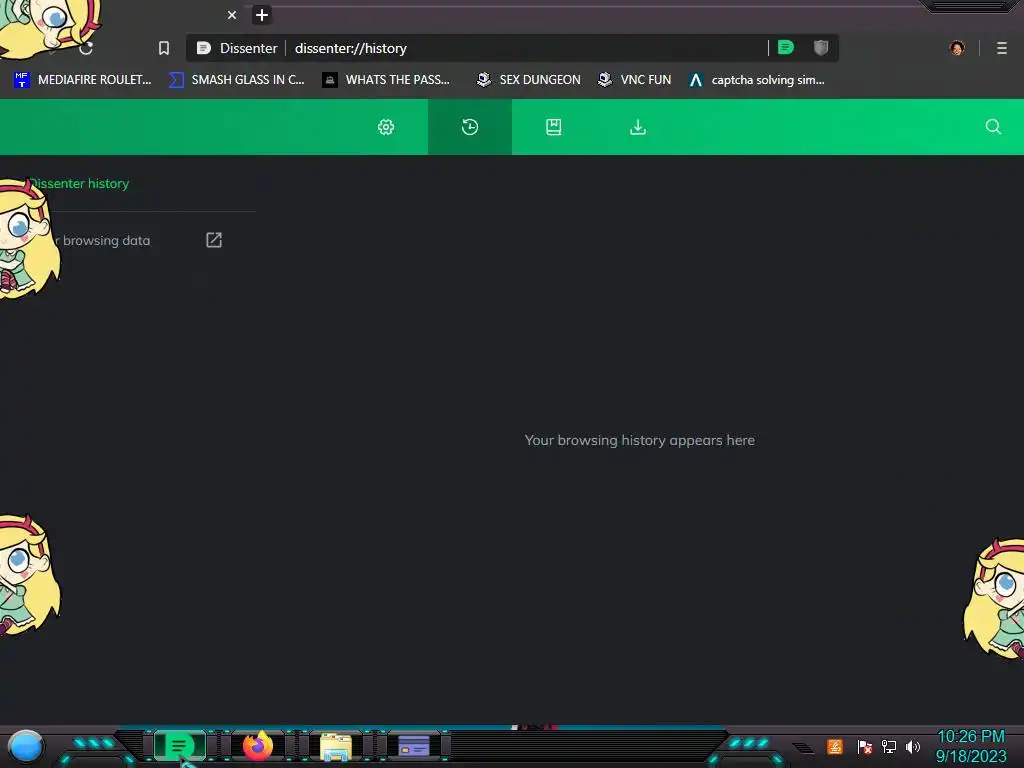
Task: Click the Dissenter history sidebar link
Action: [x=80, y=184]
